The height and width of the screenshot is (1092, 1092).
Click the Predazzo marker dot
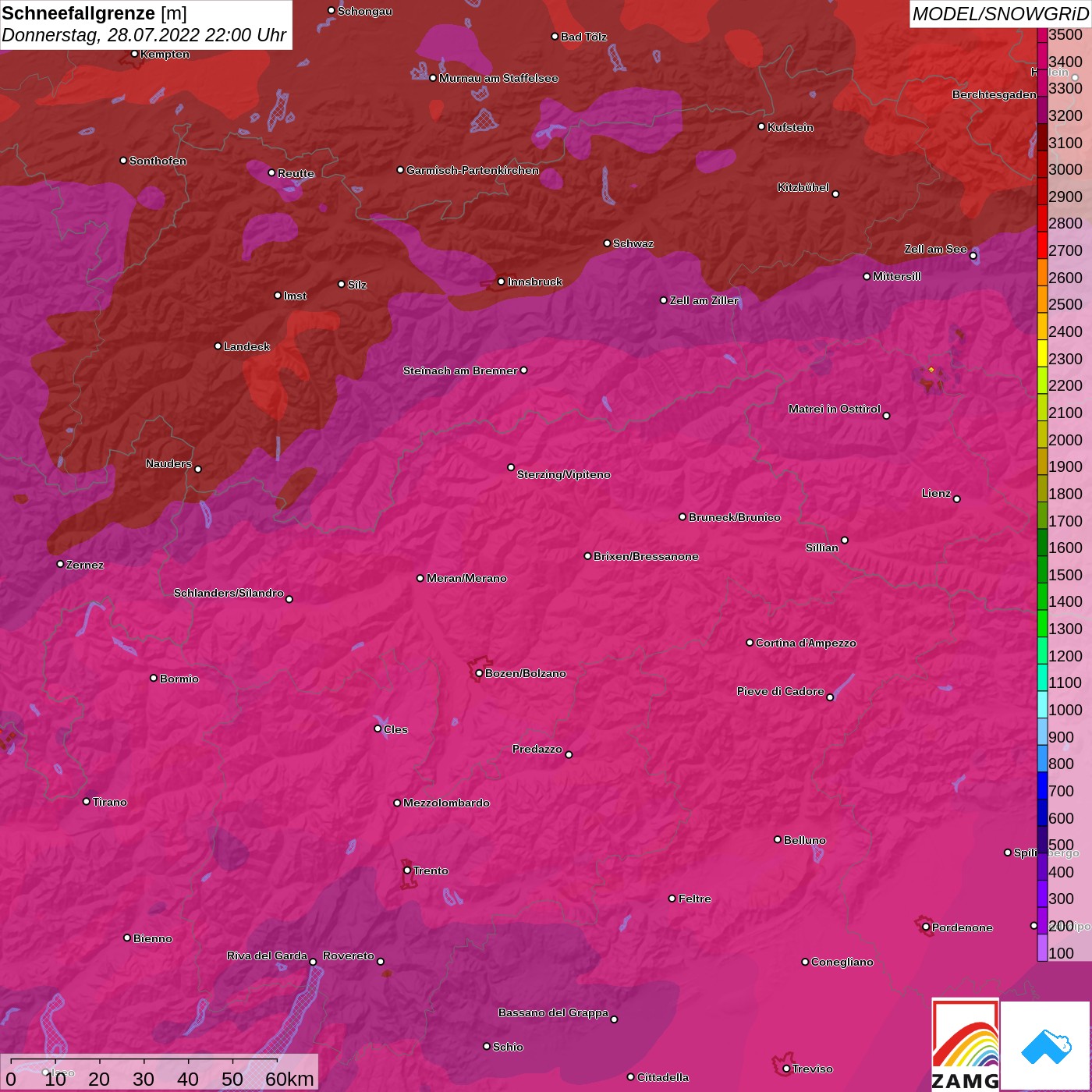(569, 754)
